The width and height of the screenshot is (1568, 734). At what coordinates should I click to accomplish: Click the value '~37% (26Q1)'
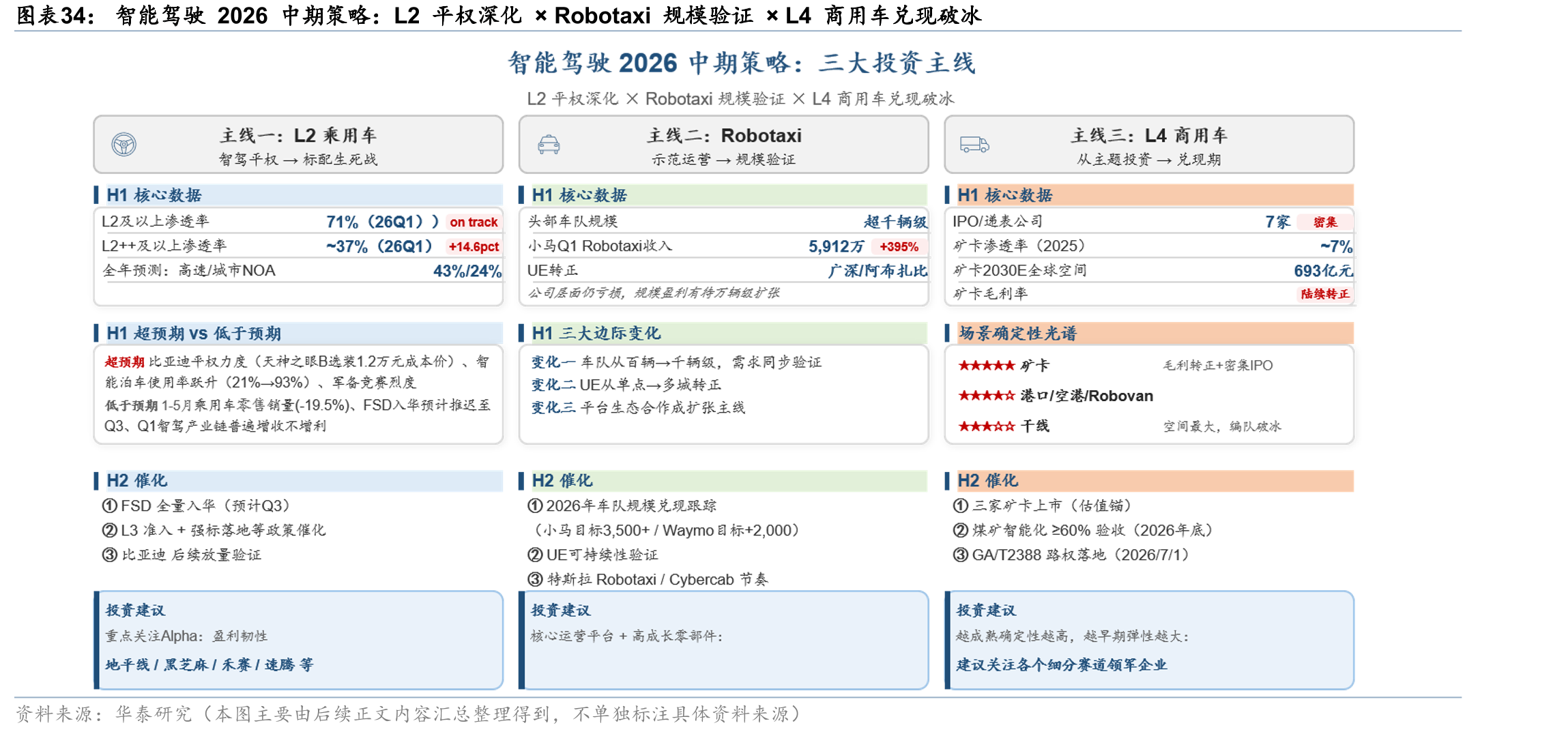(x=379, y=246)
